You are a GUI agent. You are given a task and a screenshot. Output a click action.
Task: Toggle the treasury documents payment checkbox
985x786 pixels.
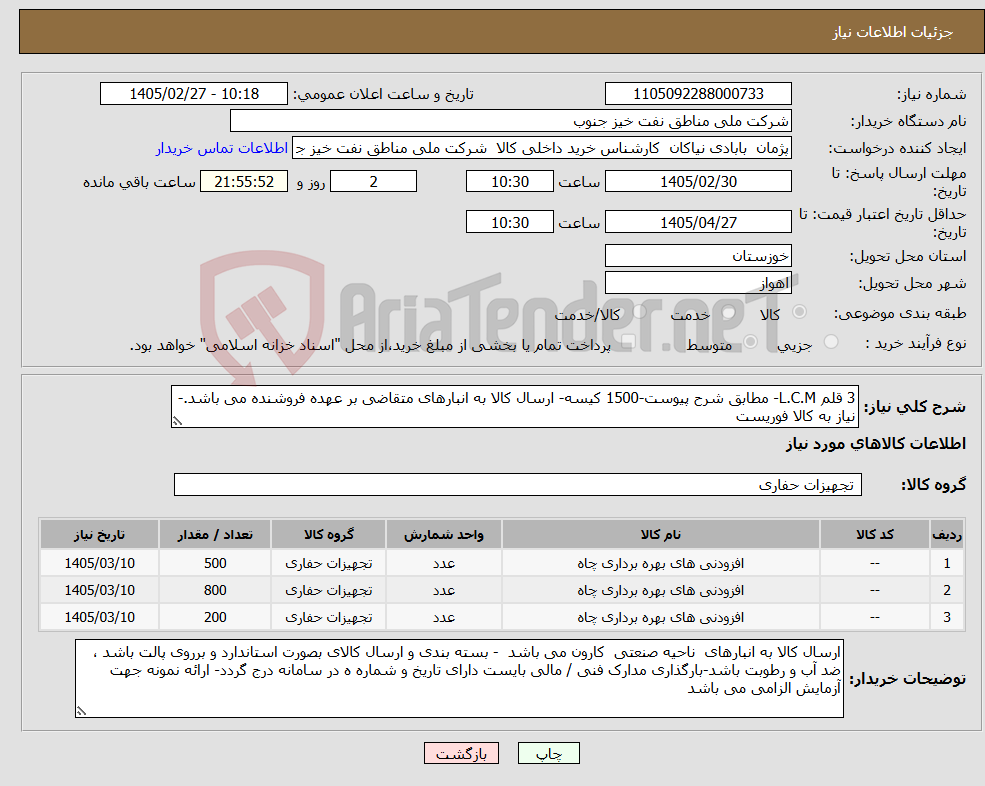[x=627, y=342]
